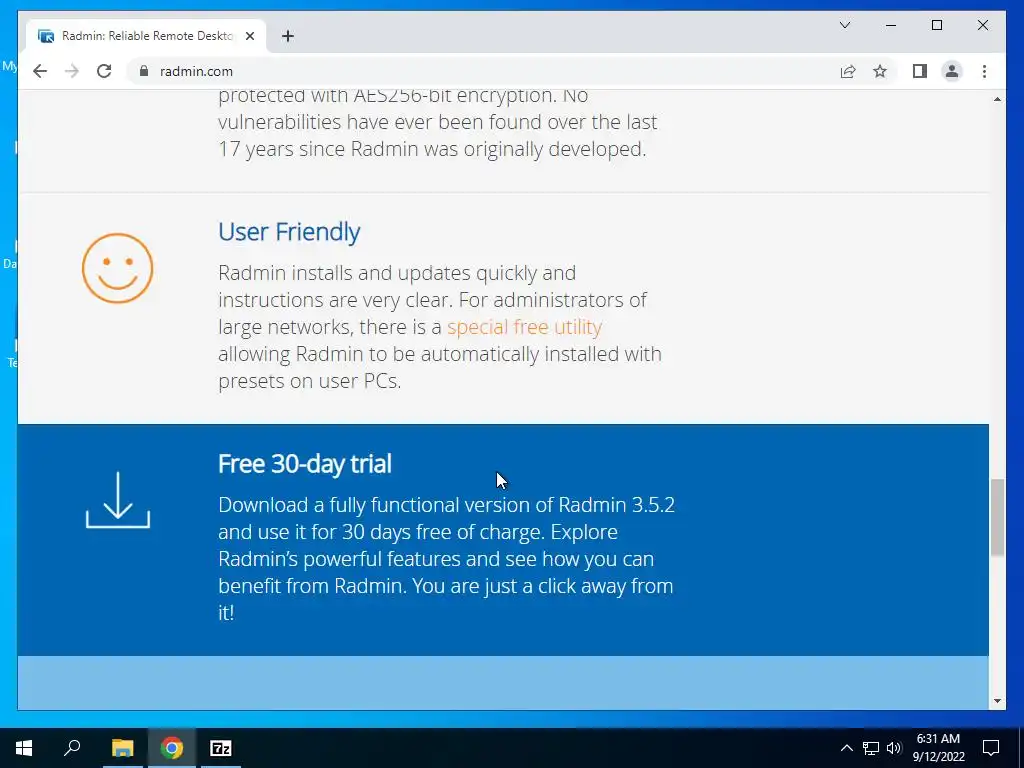Click the forward navigation arrow
Screen dimensions: 1024x768
point(72,71)
